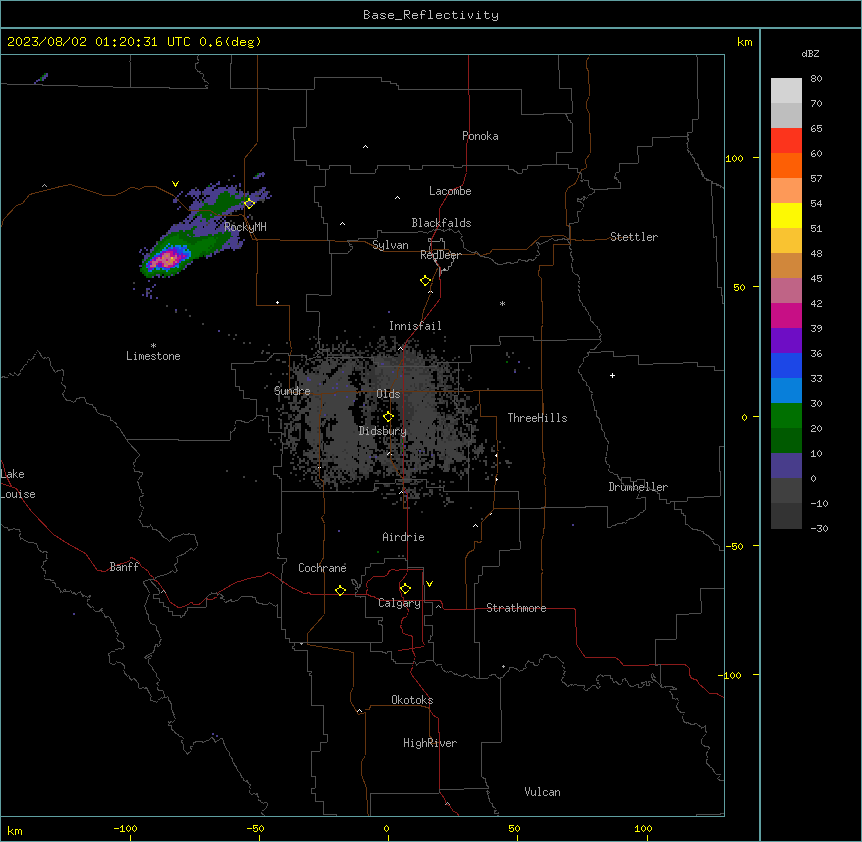Select the red 60-65 dBZ legend swatch
This screenshot has width=862, height=842.
(x=786, y=140)
